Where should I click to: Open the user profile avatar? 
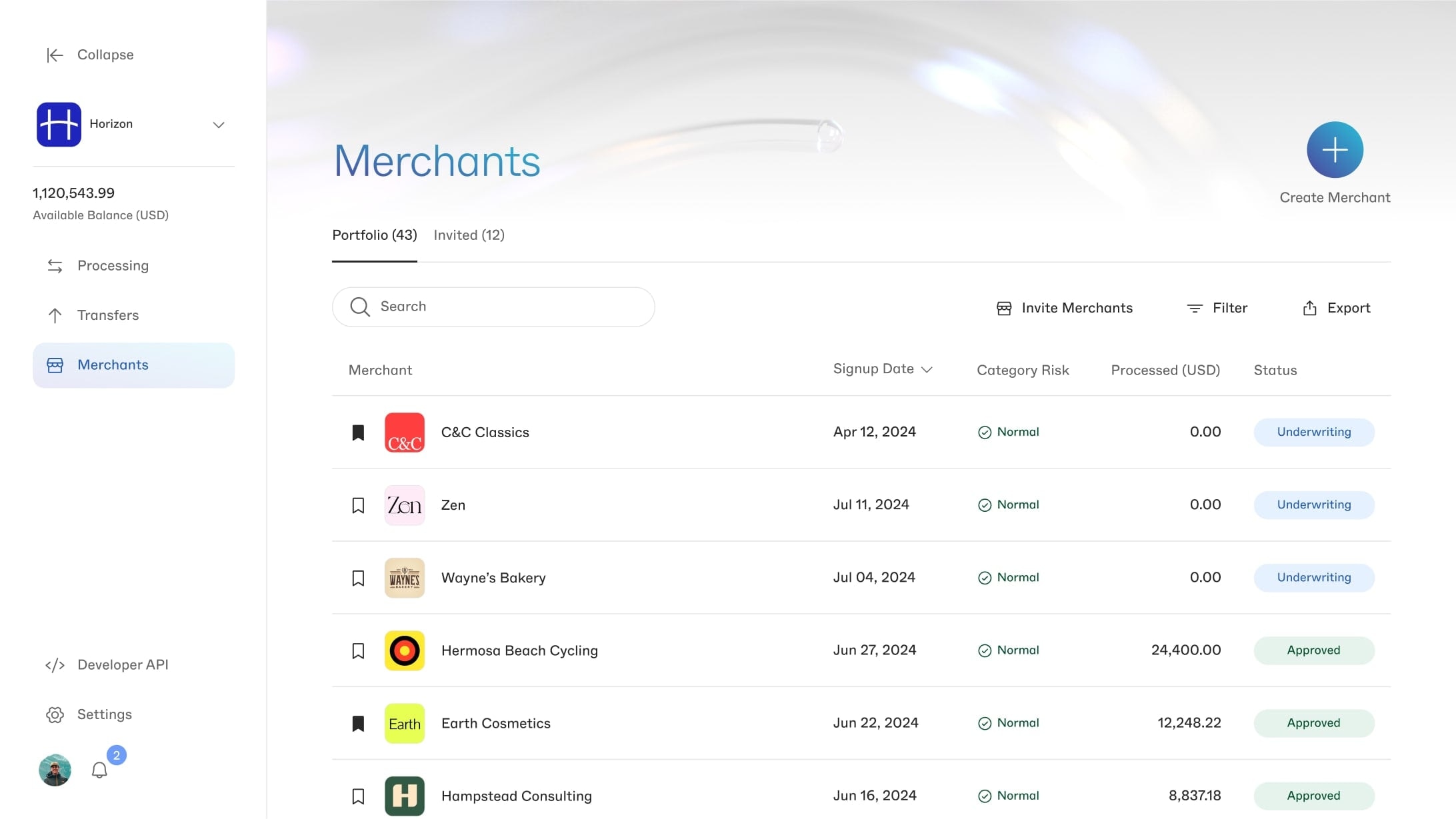pos(55,770)
